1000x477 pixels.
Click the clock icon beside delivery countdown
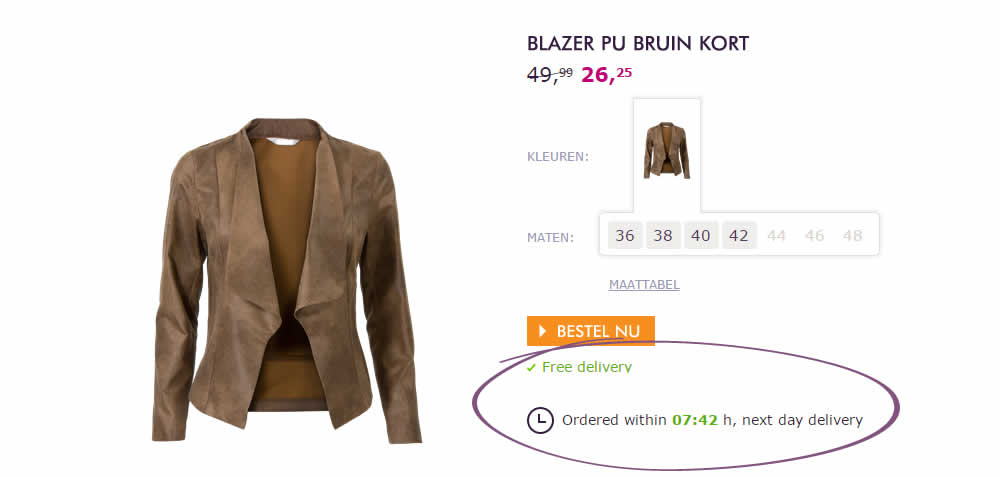[540, 420]
